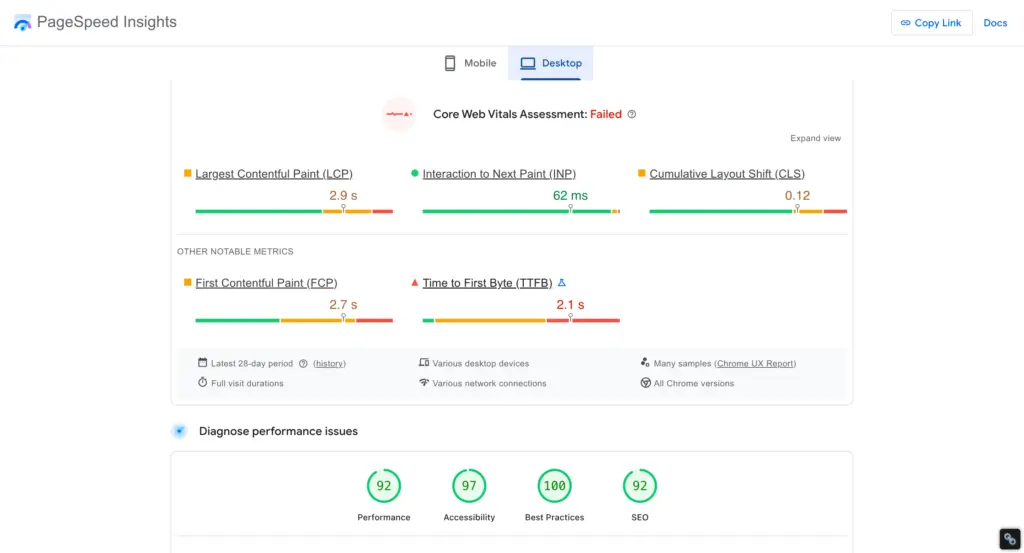Click the Core Web Vitals failed status icon
This screenshot has height=553, width=1024.
coord(400,114)
